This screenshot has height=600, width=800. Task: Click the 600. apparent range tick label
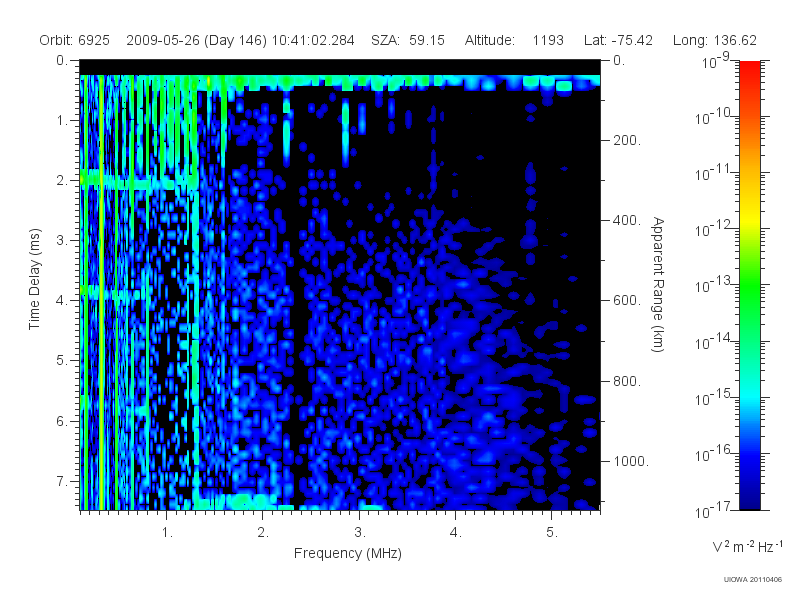click(627, 301)
